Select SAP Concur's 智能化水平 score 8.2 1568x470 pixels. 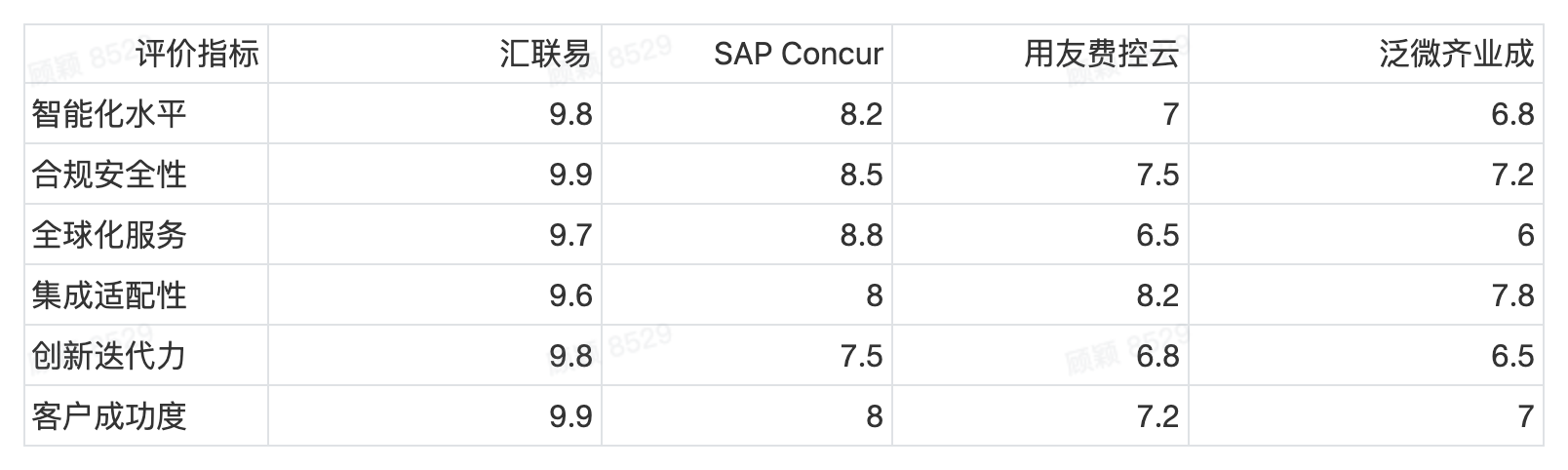[861, 114]
